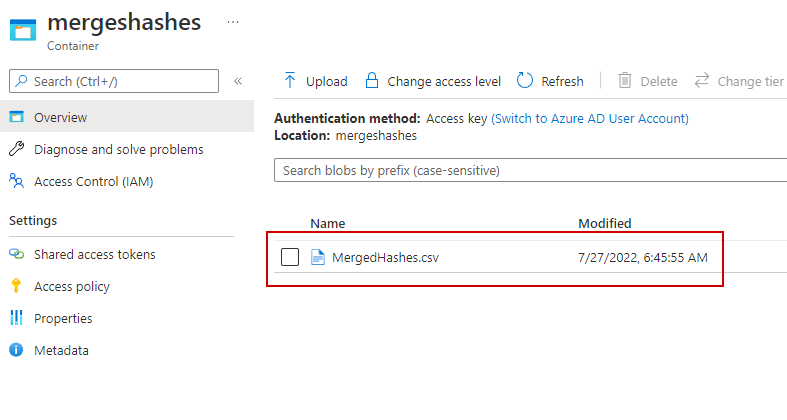Click Change tier in the toolbar
Image resolution: width=787 pixels, height=420 pixels.
point(739,81)
